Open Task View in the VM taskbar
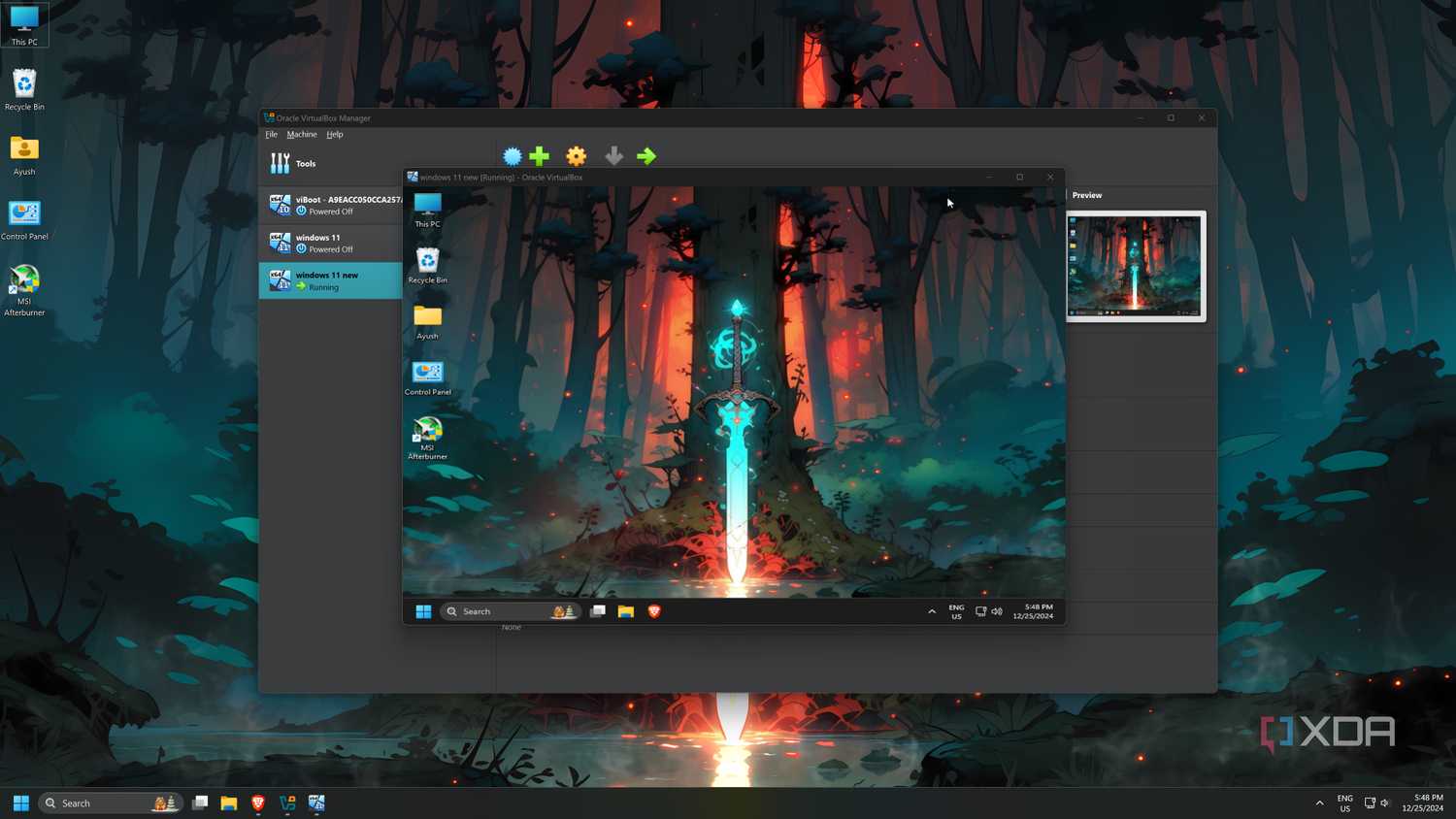The image size is (1456, 819). click(x=598, y=611)
